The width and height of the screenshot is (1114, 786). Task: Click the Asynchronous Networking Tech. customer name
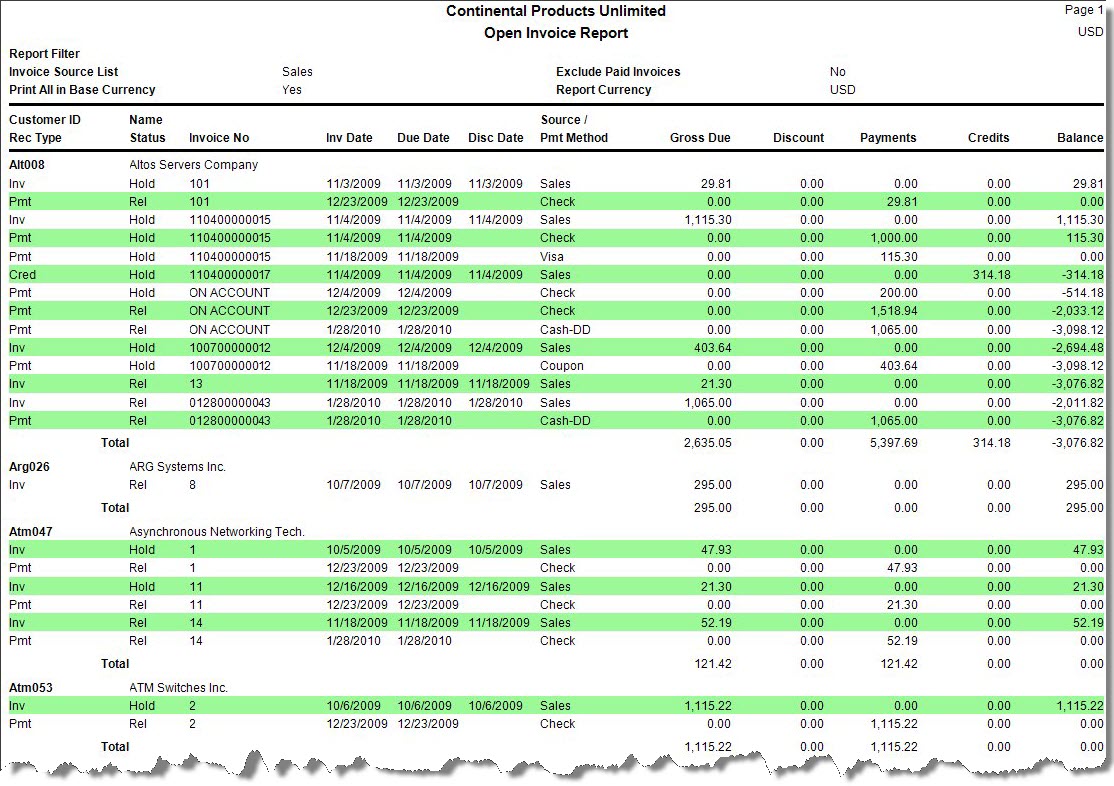pyautogui.click(x=217, y=532)
